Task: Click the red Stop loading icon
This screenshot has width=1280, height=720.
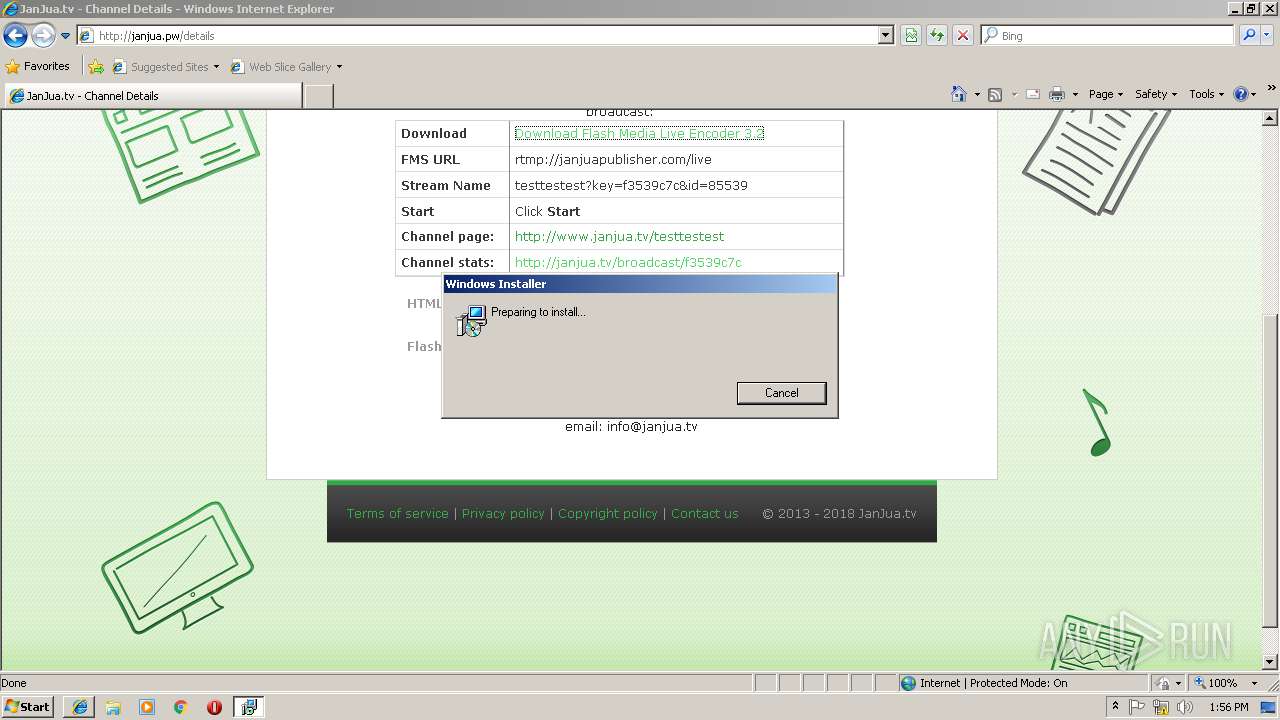Action: [x=963, y=36]
